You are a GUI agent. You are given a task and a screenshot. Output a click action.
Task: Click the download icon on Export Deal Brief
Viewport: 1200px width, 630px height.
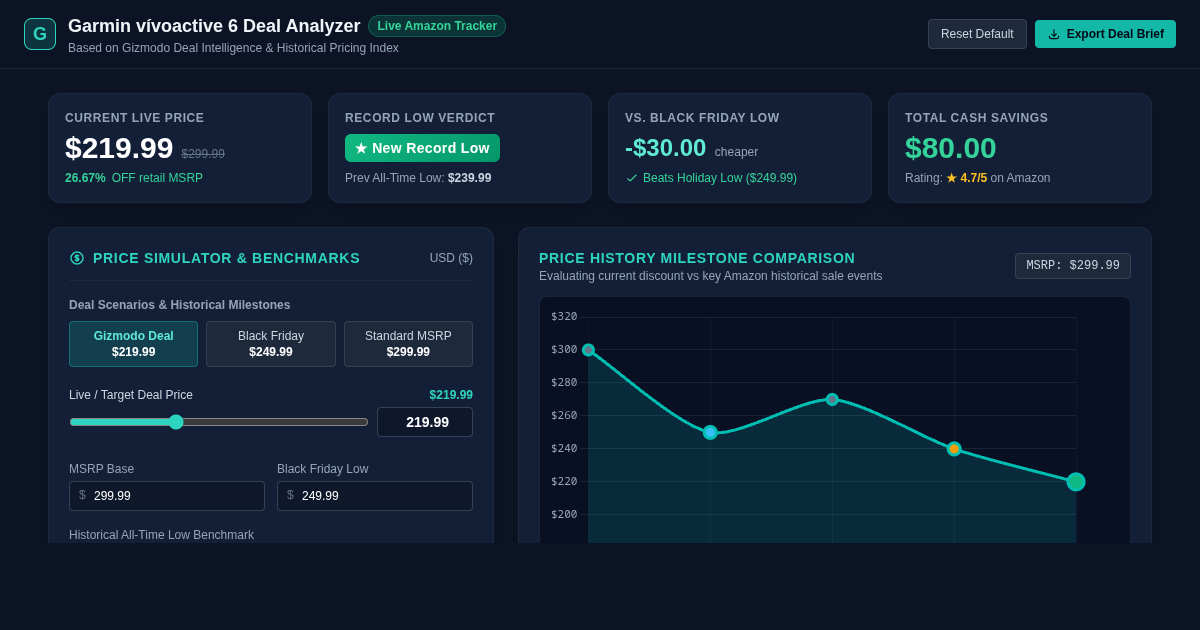pos(1054,34)
